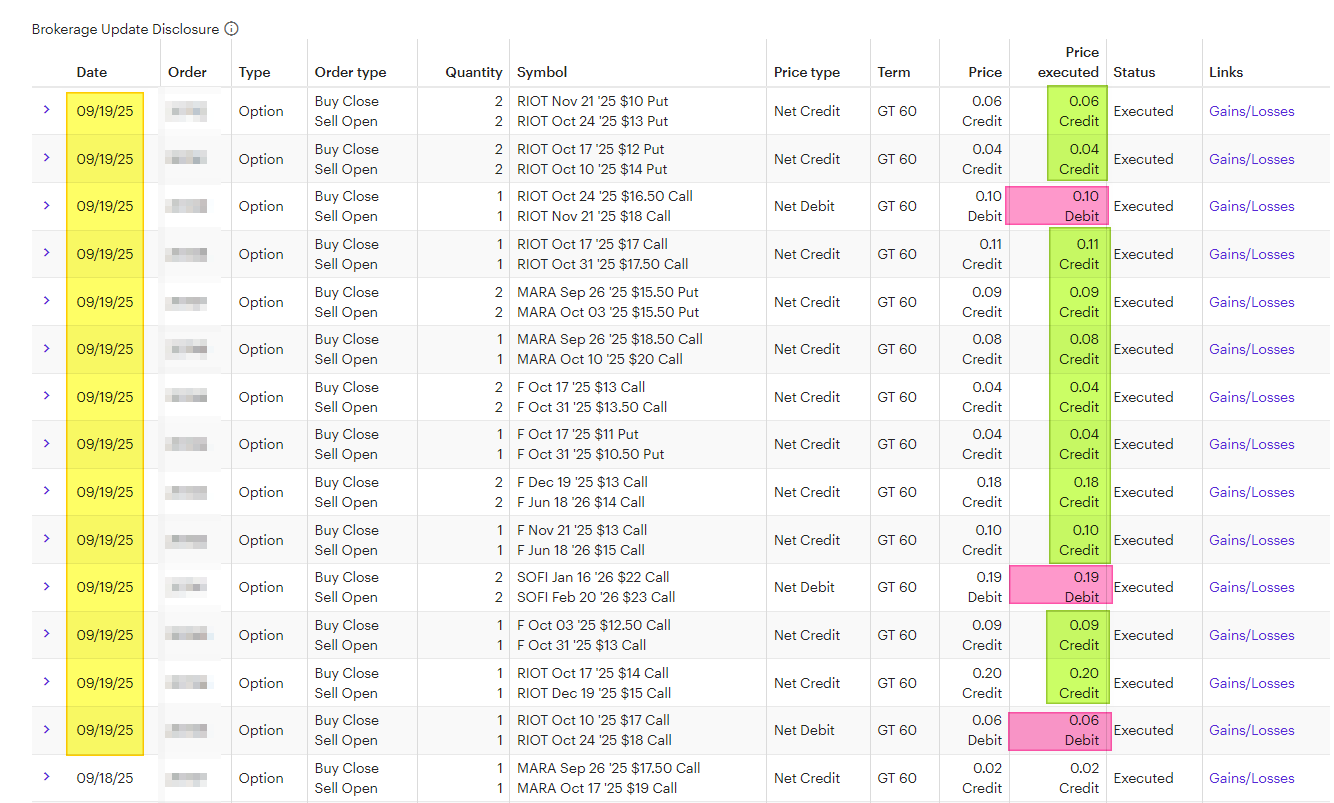Select symbol text MARA Oct 03 '25 $15.50 Put
The height and width of the screenshot is (803, 1334).
tap(608, 312)
